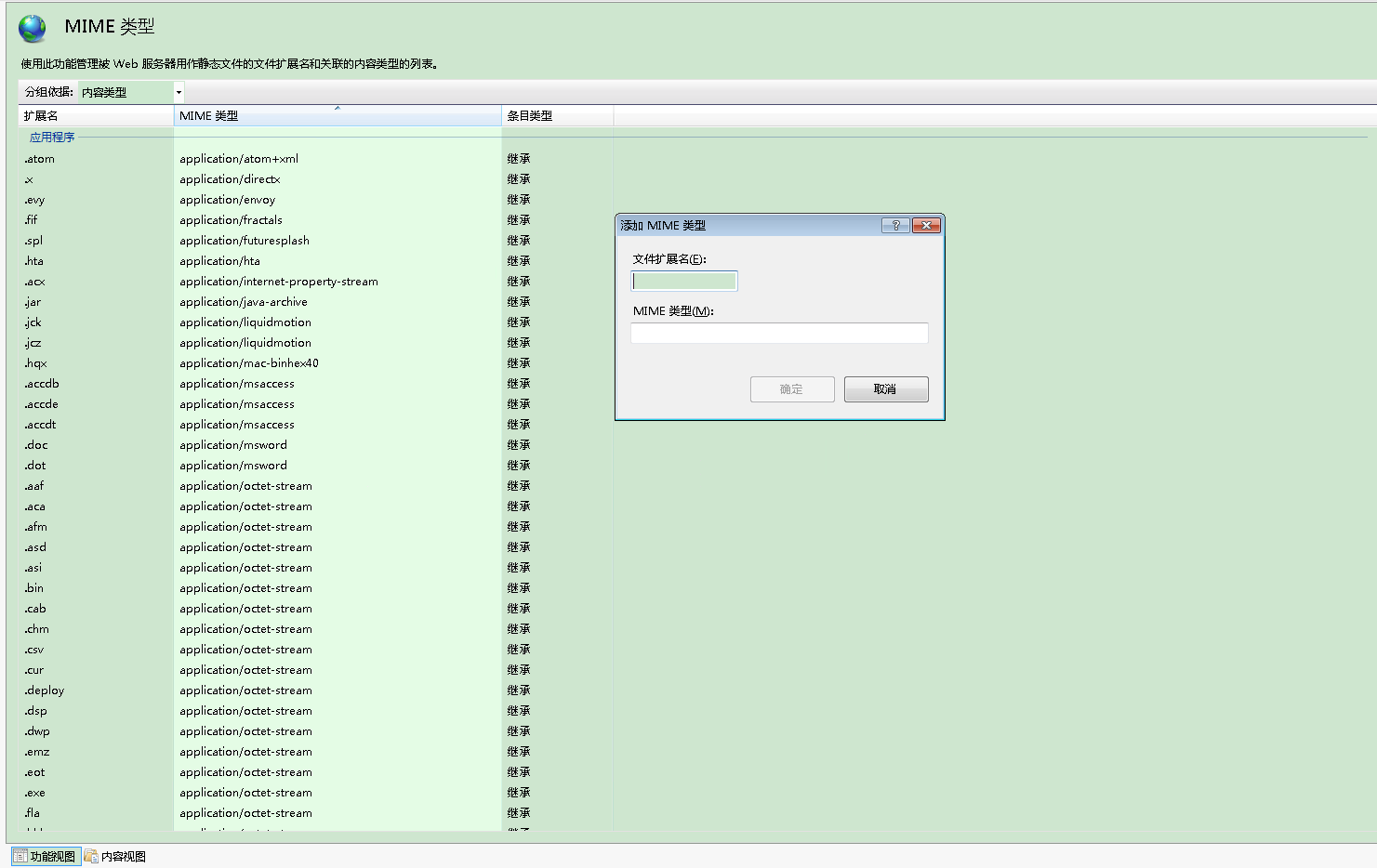Close the 添加 MIME 类型 dialog
The image size is (1377, 868).
point(927,226)
